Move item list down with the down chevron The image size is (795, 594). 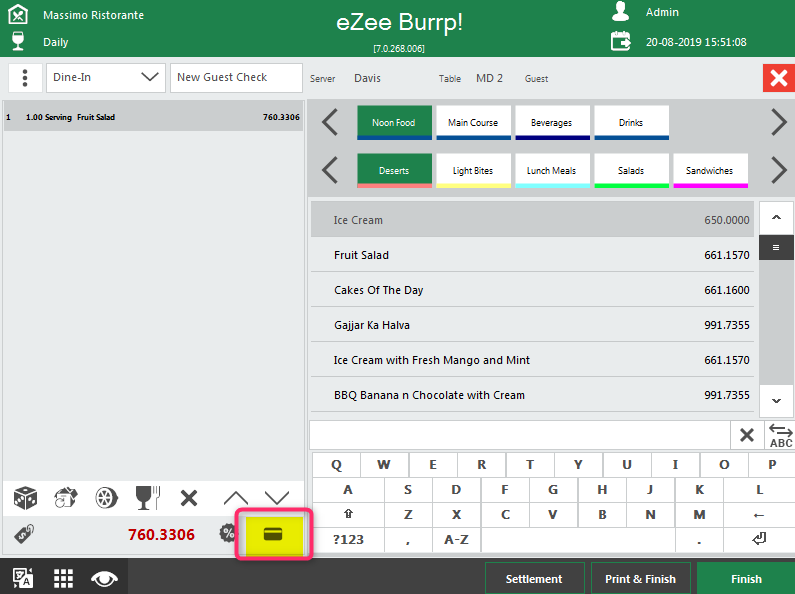click(x=776, y=400)
